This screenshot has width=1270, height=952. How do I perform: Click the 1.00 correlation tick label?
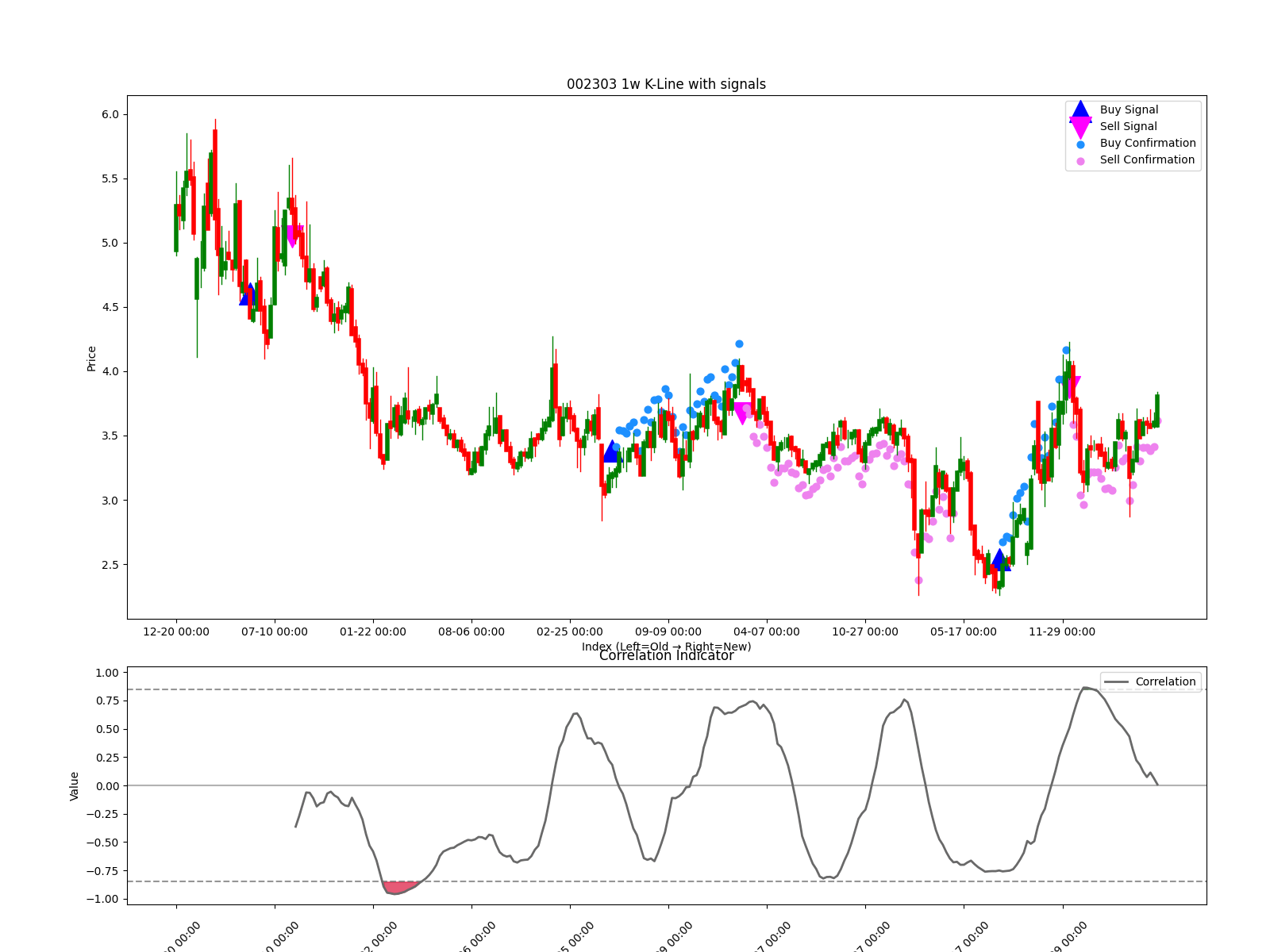pyautogui.click(x=107, y=673)
